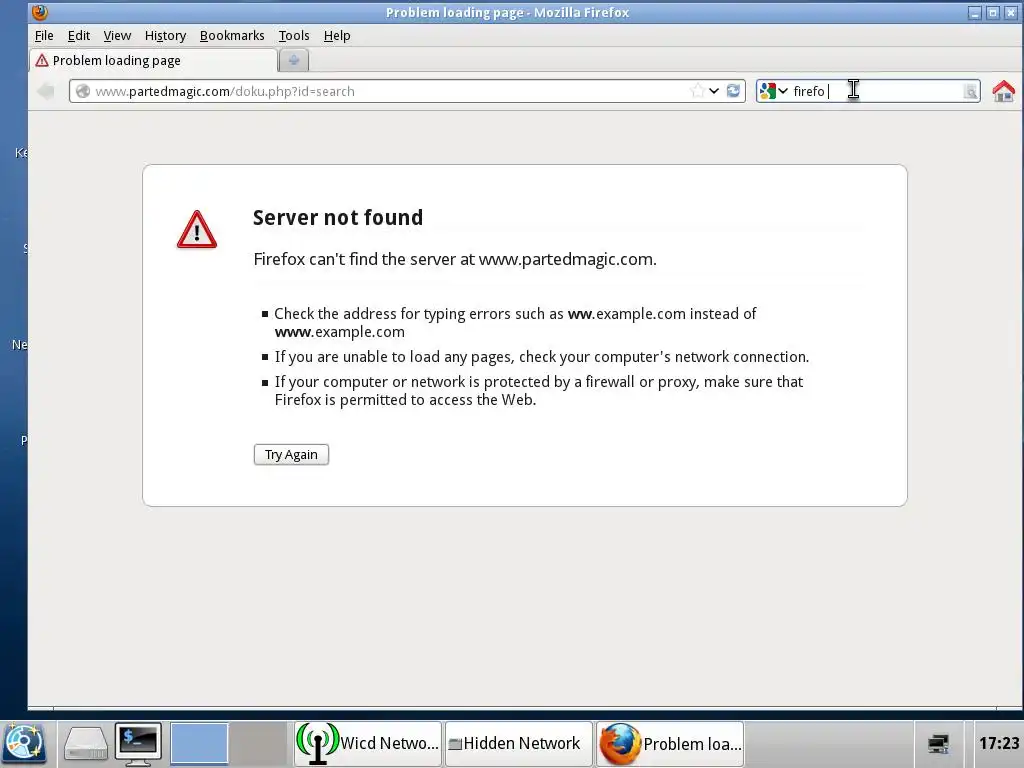Open the Edit menu
This screenshot has width=1024, height=768.
[x=78, y=35]
